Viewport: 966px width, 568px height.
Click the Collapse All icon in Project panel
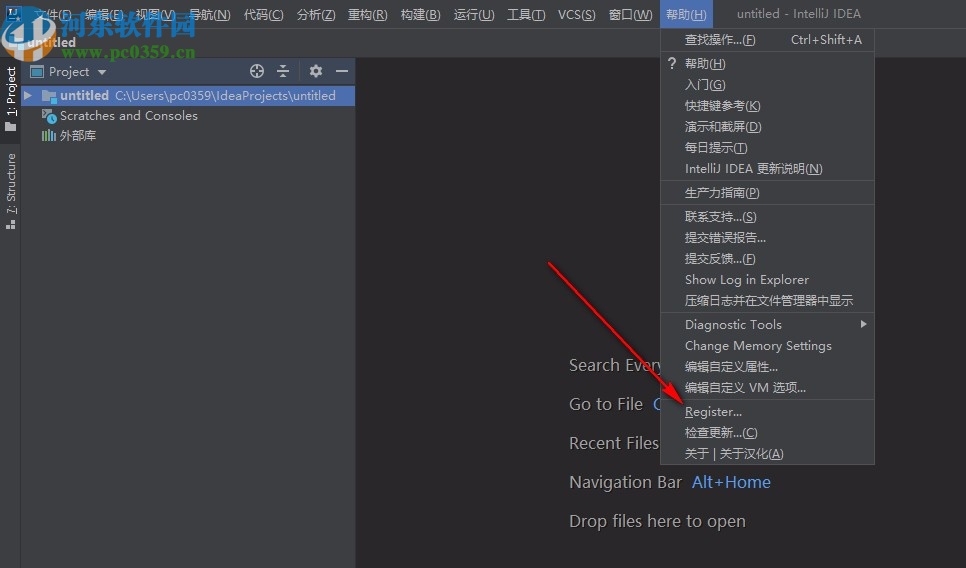tap(283, 71)
